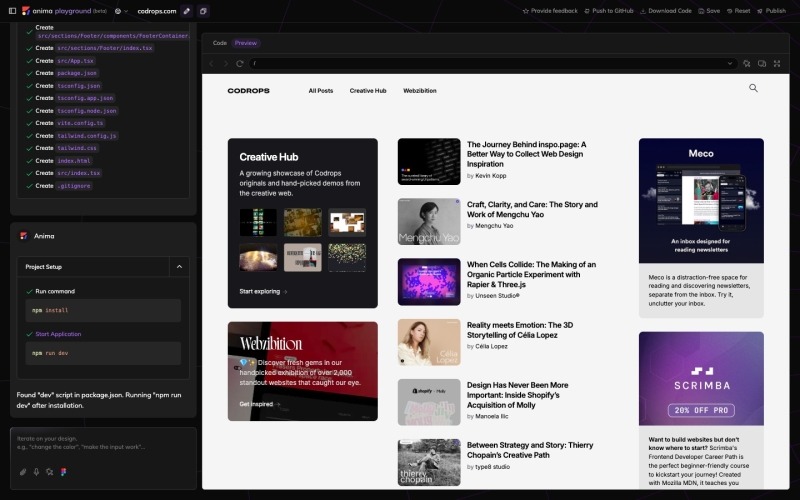Click the paperclip attach icon in chat
This screenshot has width=800, height=500.
tap(22, 471)
